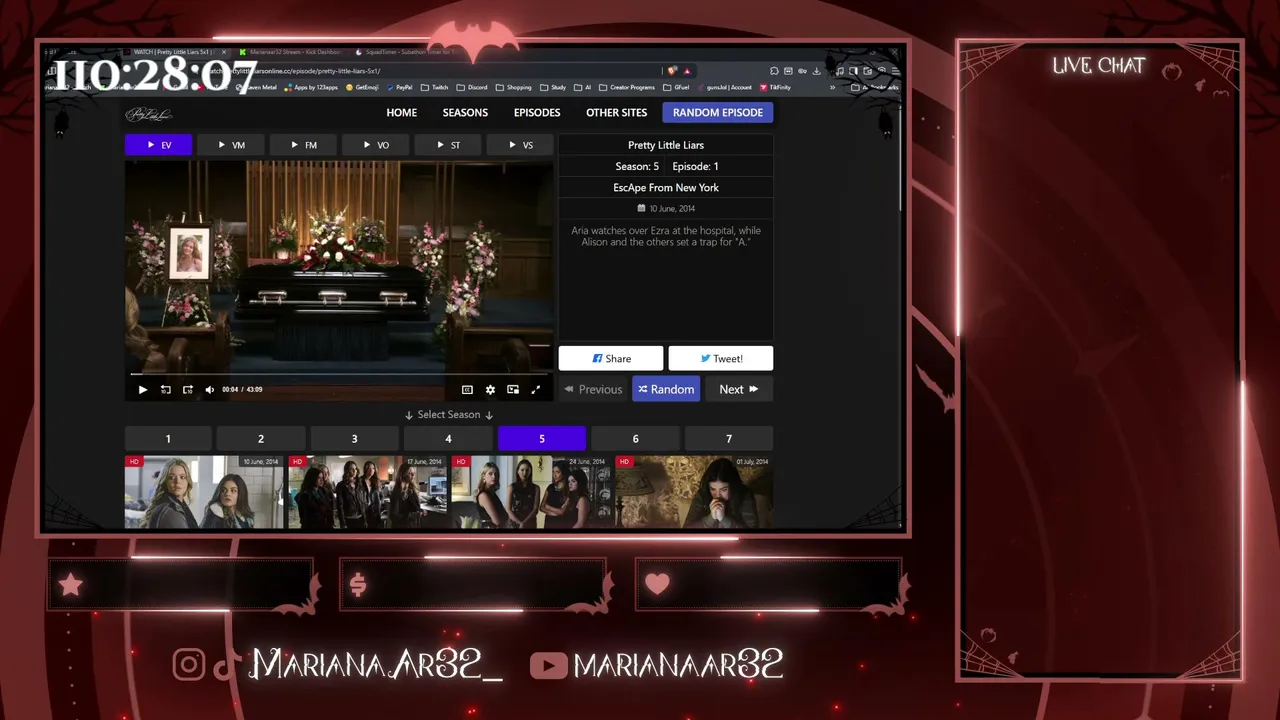The width and height of the screenshot is (1280, 720).
Task: Open the Brave Shields icon
Action: (x=672, y=71)
